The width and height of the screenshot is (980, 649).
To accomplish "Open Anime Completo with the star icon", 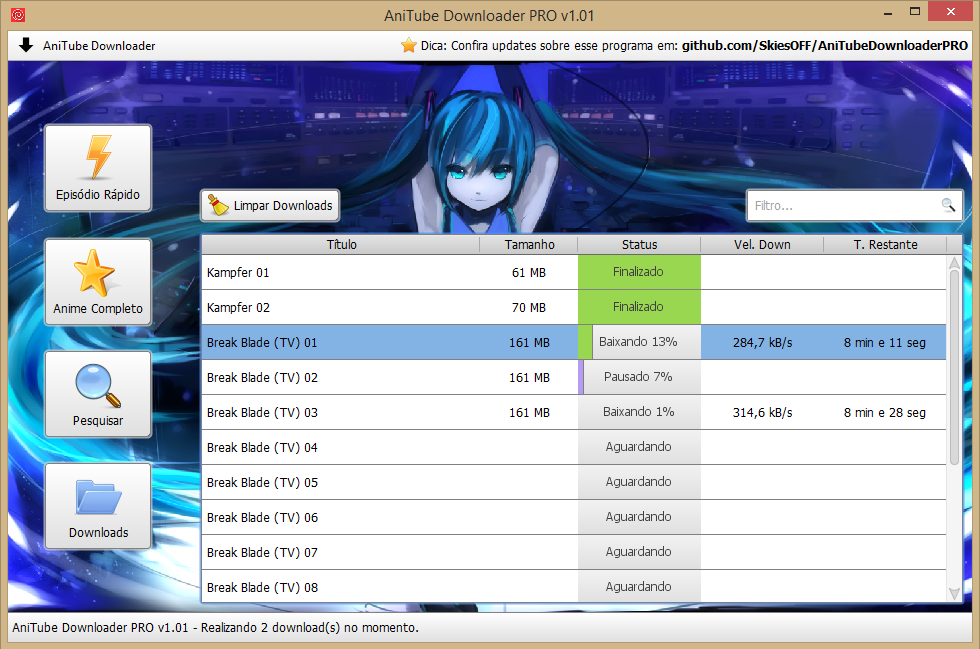I will [98, 282].
